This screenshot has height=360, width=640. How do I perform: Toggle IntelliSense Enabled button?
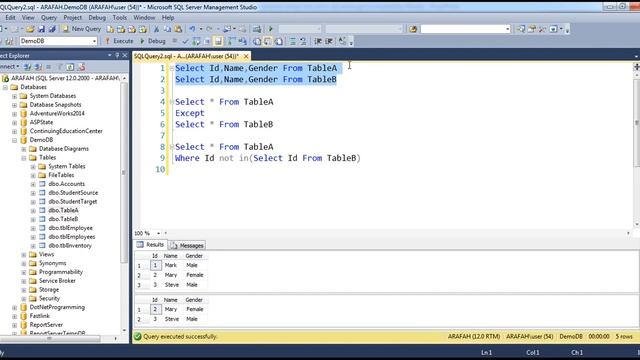pyautogui.click(x=218, y=41)
